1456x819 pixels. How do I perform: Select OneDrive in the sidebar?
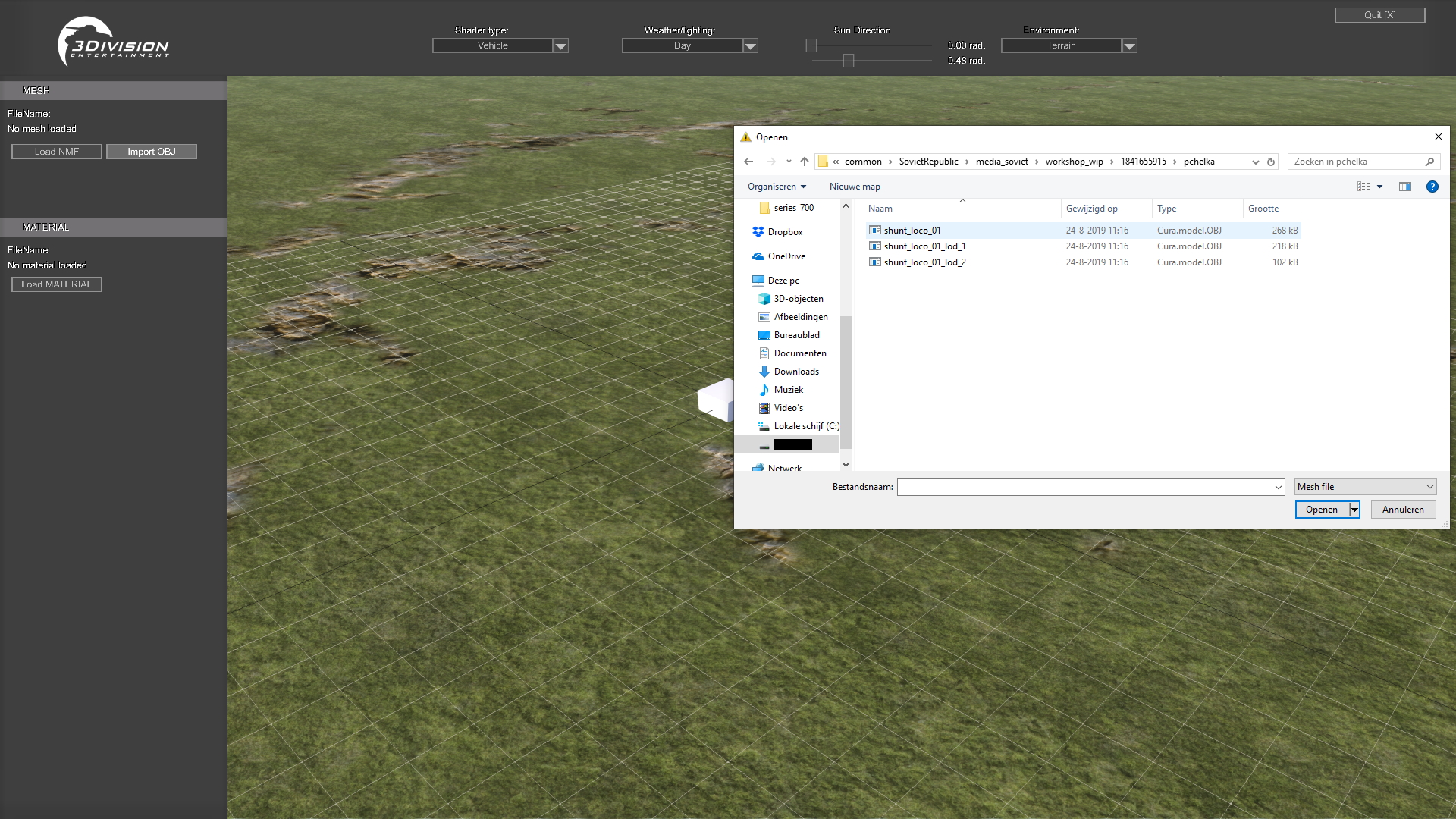click(786, 256)
